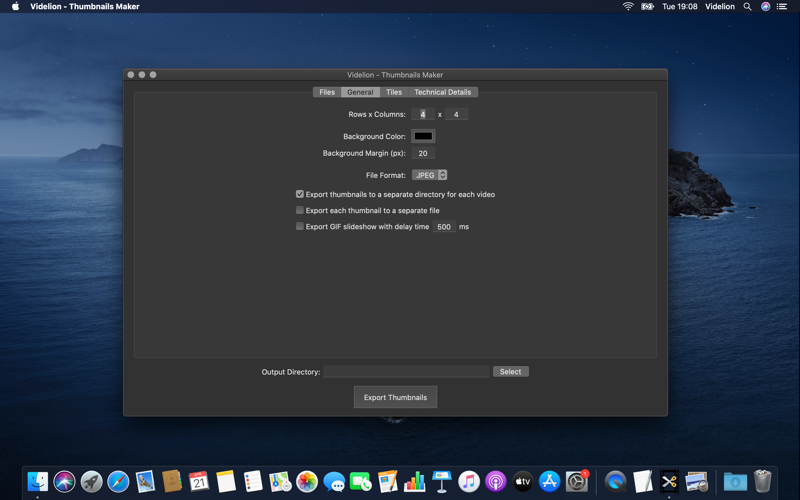800x500 pixels.
Task: Click the Output Directory text field
Action: (x=406, y=371)
